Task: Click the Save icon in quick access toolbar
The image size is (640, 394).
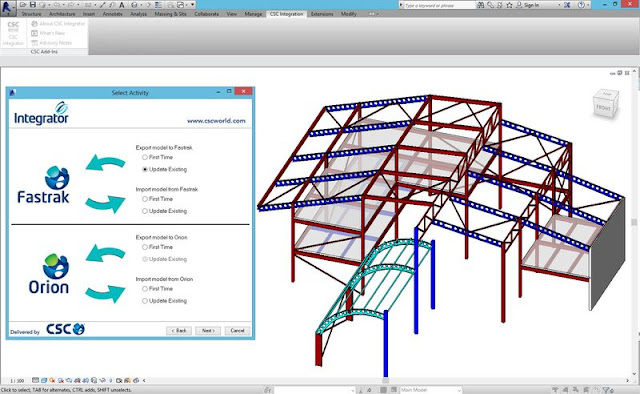Action: [x=33, y=5]
